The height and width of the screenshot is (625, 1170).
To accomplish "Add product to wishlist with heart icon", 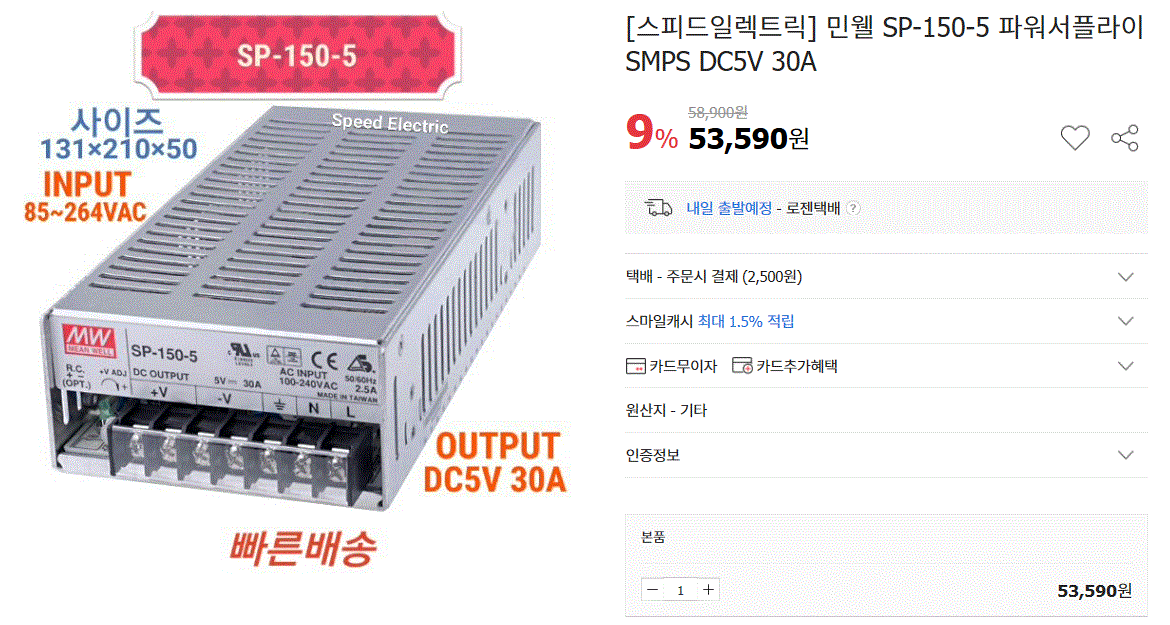I will 1074,138.
